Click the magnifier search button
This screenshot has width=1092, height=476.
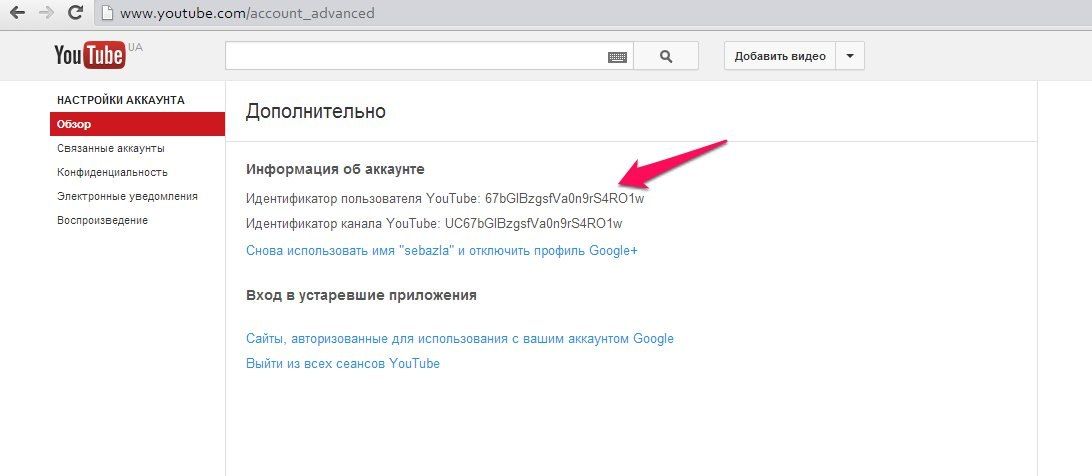[666, 56]
